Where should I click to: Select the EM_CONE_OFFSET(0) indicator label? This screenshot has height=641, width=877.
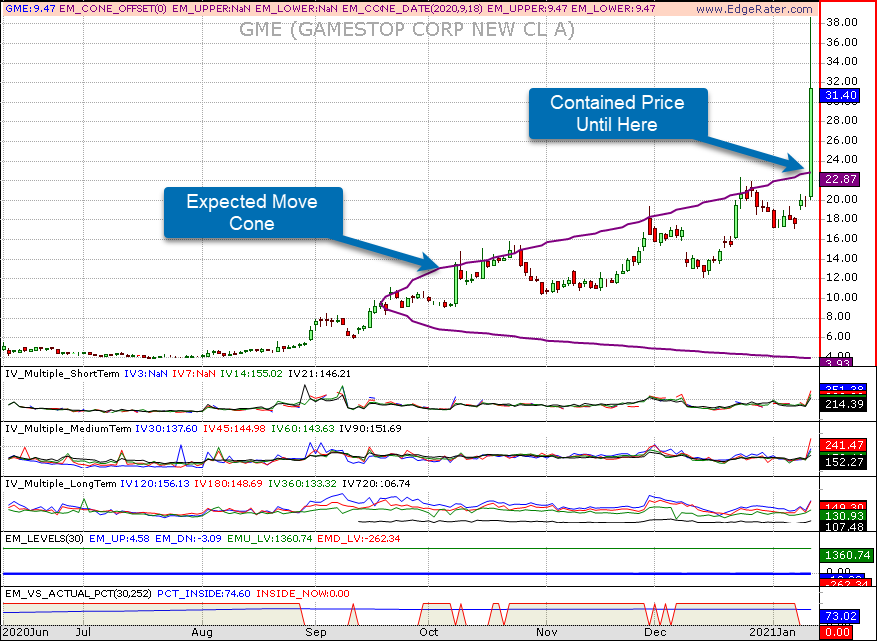(x=112, y=9)
